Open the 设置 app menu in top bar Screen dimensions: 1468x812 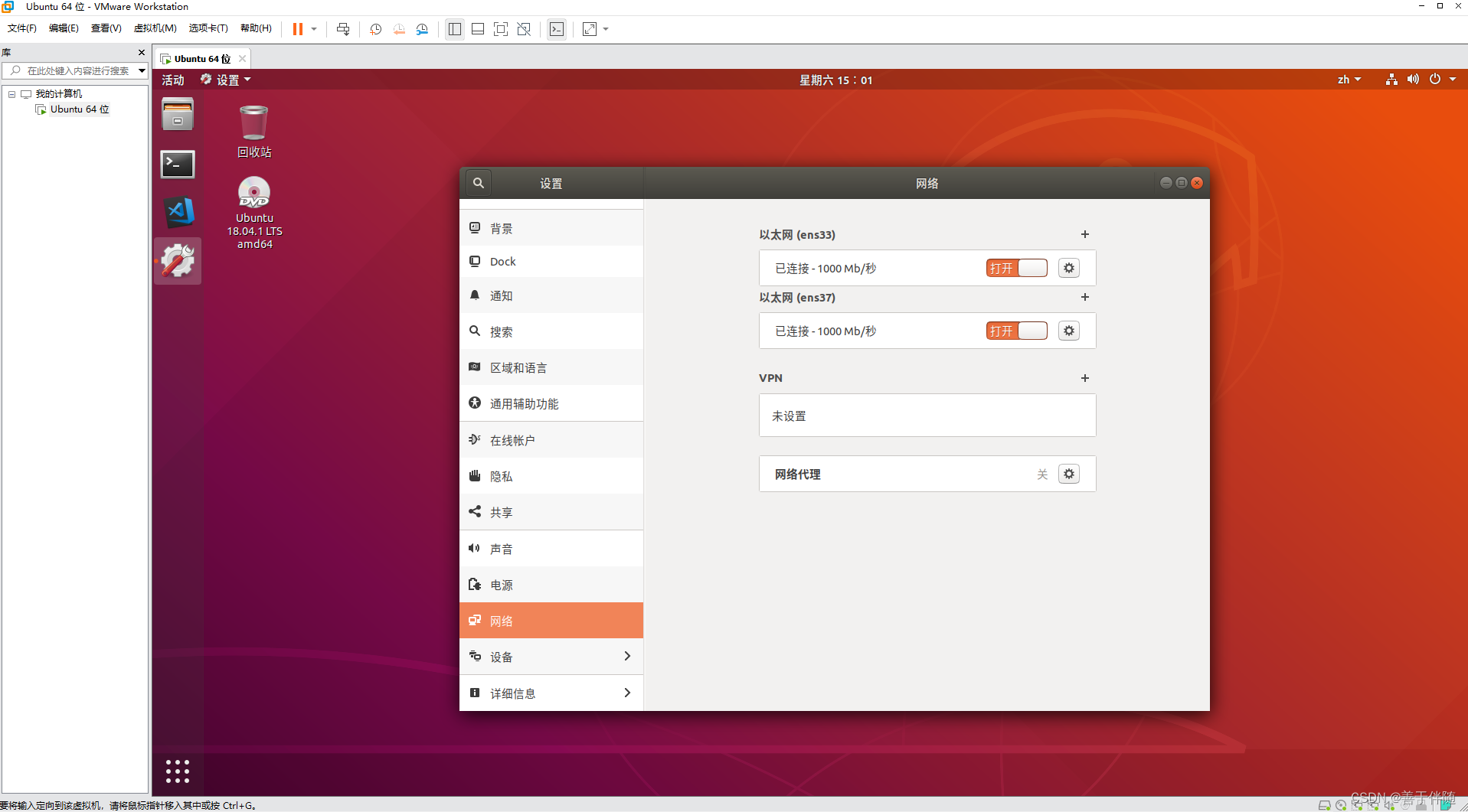[x=226, y=80]
